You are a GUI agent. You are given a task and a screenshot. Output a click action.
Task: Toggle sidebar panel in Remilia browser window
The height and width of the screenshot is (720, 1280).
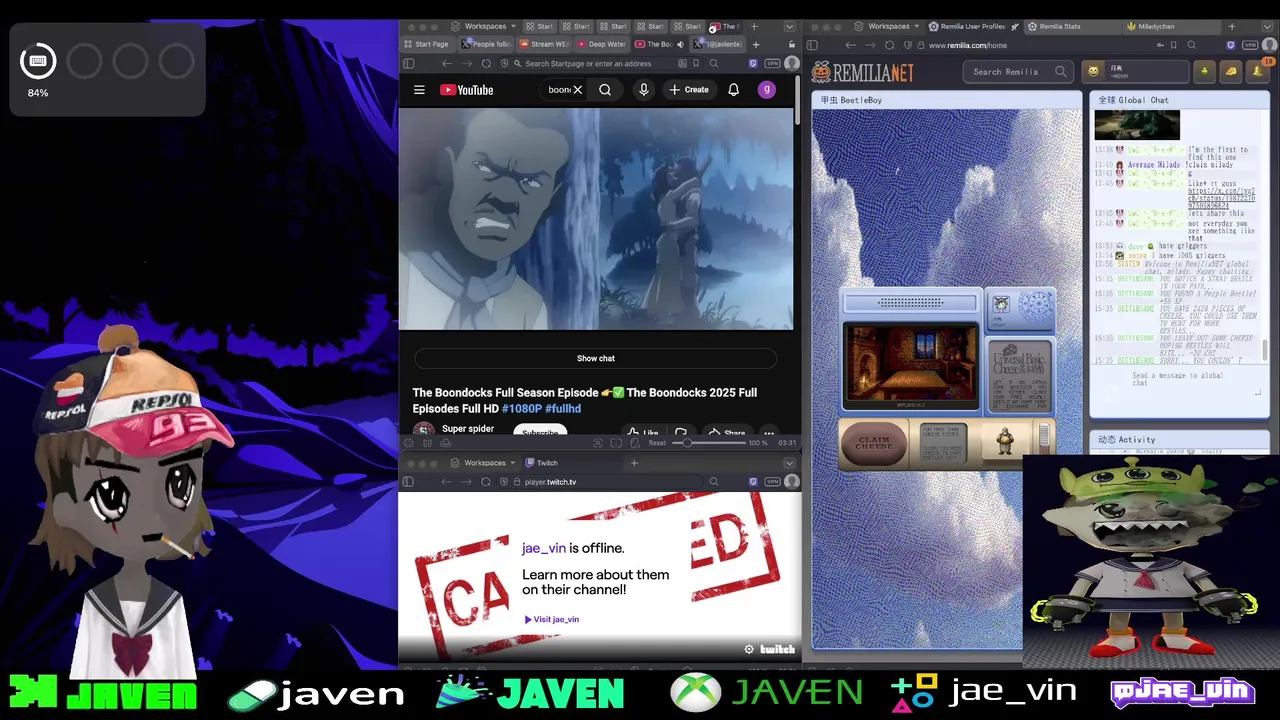[812, 45]
